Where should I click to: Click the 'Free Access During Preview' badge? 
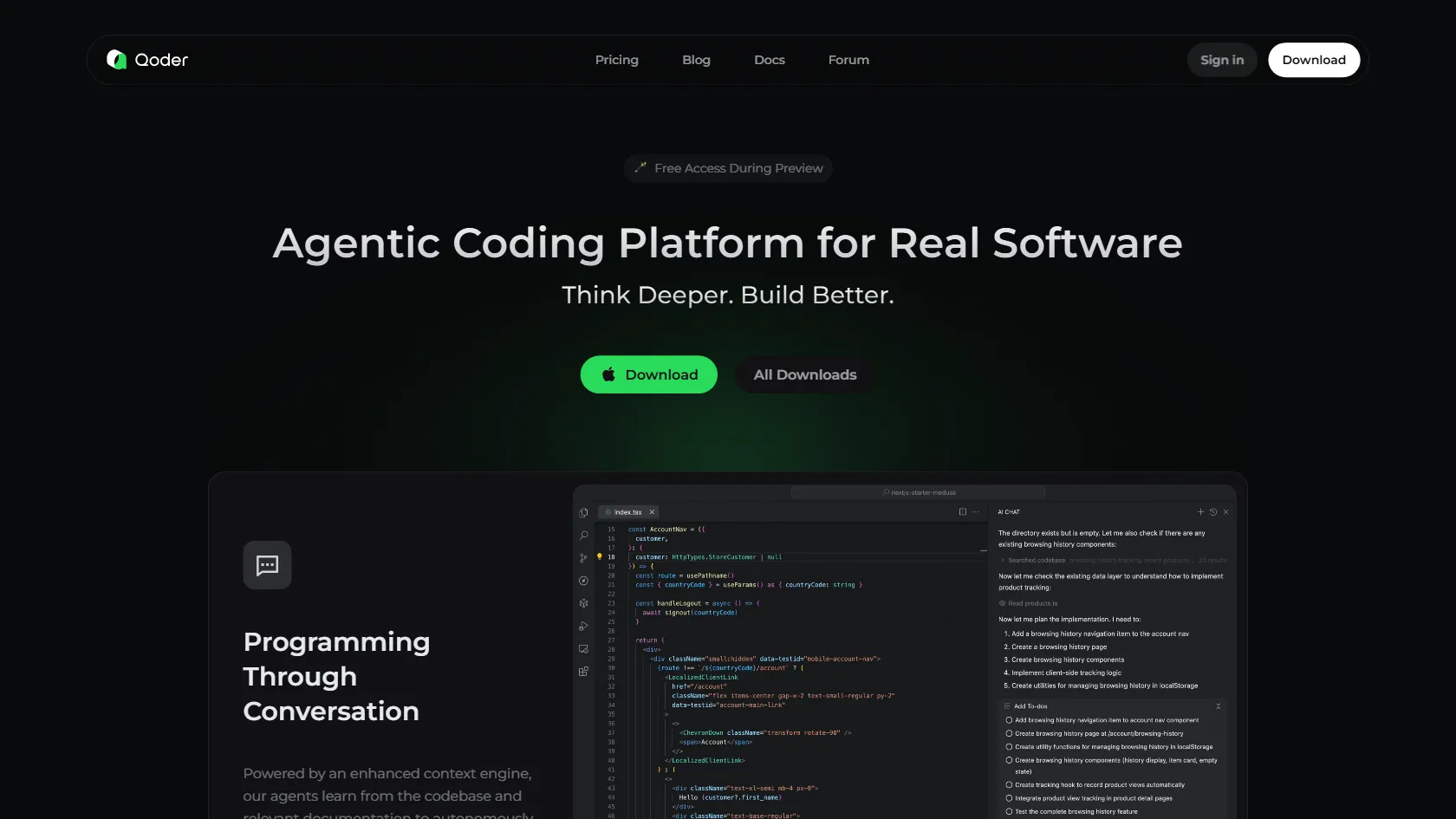tap(728, 168)
